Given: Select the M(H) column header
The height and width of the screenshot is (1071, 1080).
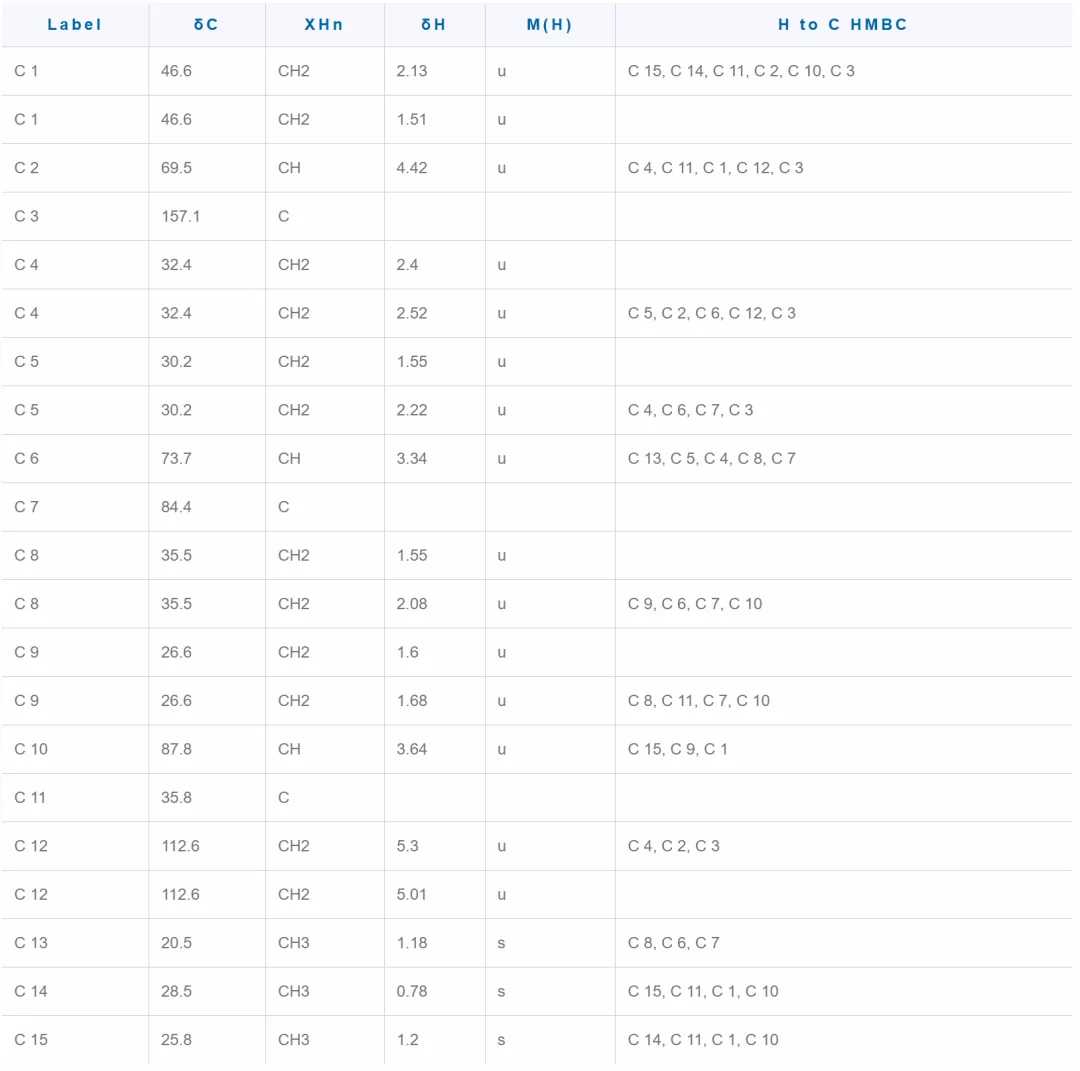Looking at the screenshot, I should (x=550, y=25).
